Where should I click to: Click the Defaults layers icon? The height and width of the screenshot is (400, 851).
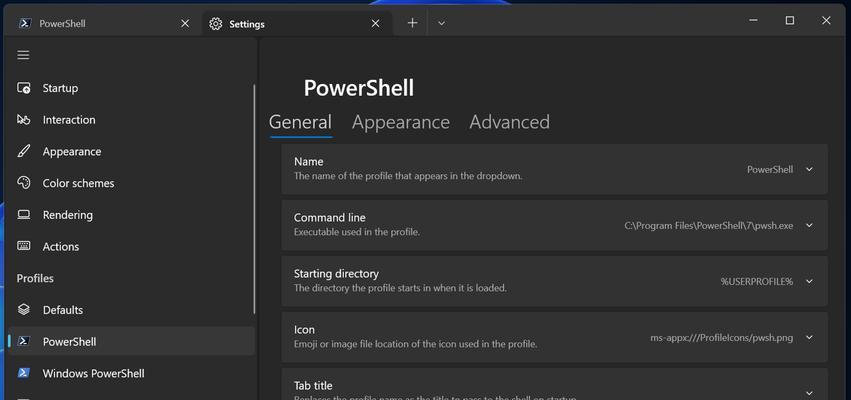coord(23,310)
